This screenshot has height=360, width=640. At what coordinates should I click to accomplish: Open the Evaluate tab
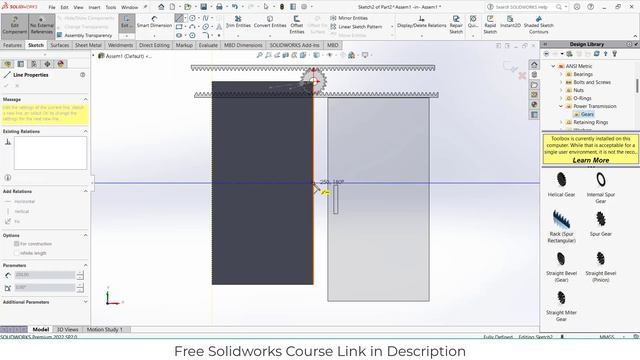pos(208,45)
